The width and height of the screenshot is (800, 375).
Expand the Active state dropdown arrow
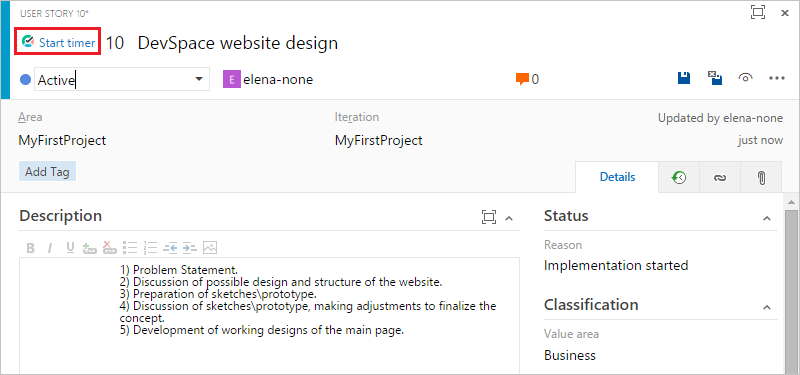tap(199, 80)
